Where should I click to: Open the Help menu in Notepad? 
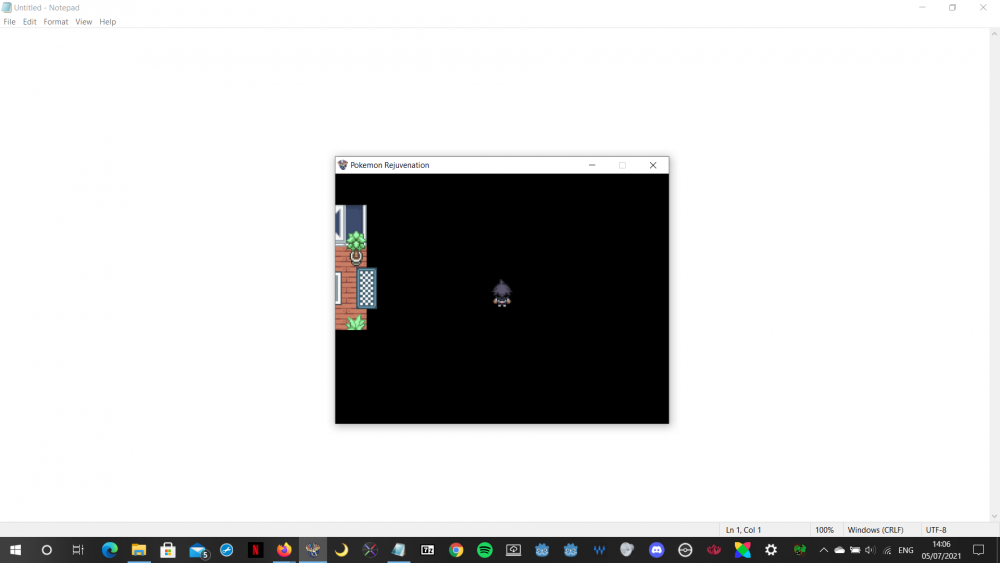[x=108, y=22]
